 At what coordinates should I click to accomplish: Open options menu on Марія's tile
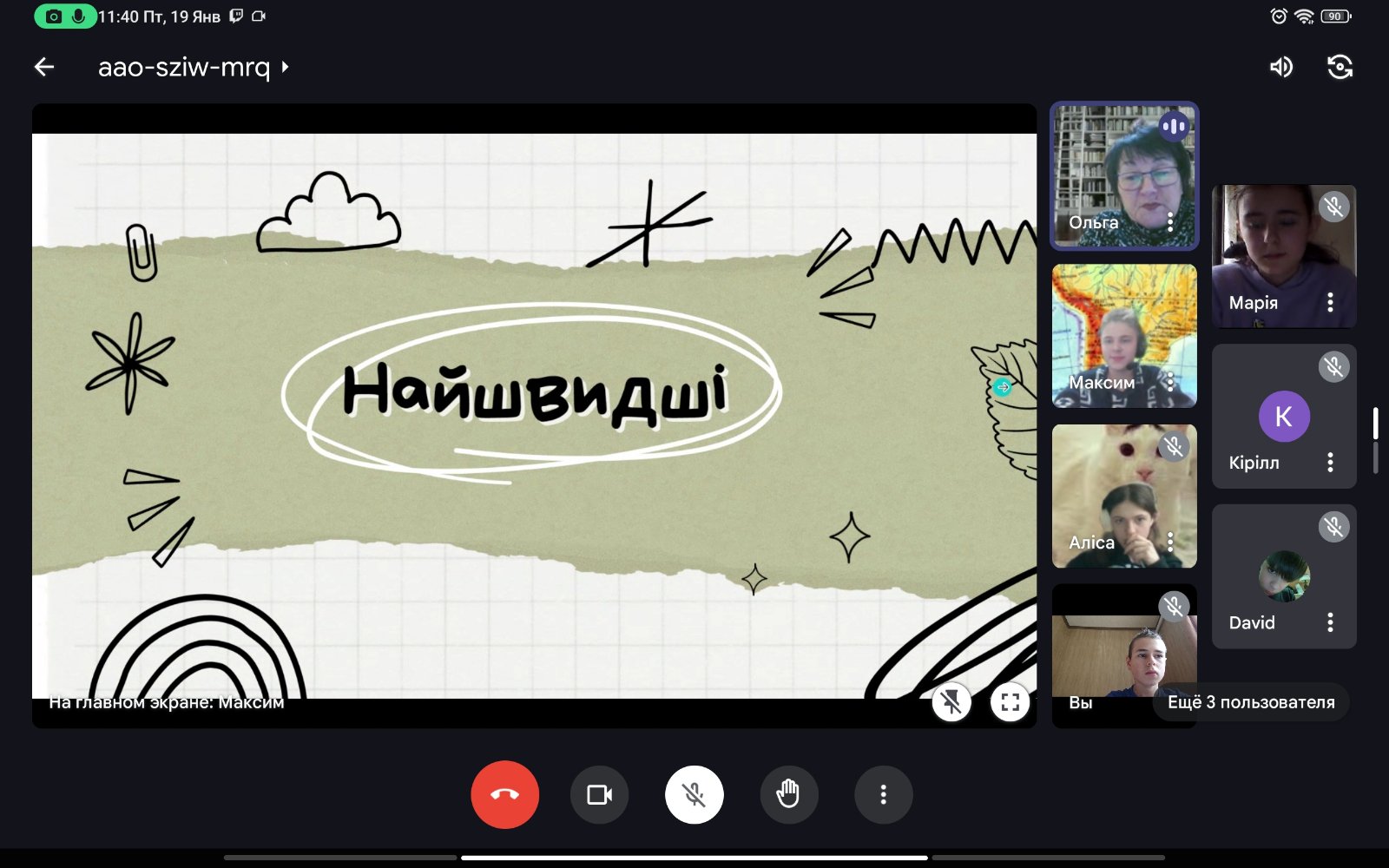pyautogui.click(x=1330, y=302)
